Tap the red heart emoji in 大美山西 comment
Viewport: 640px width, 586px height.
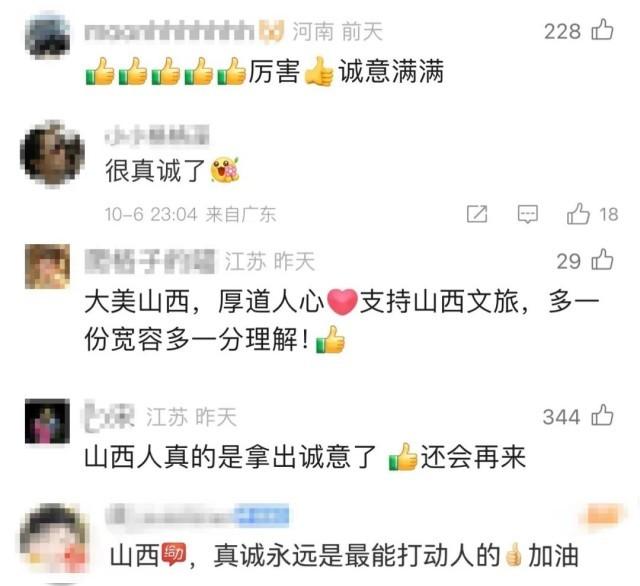click(x=342, y=302)
